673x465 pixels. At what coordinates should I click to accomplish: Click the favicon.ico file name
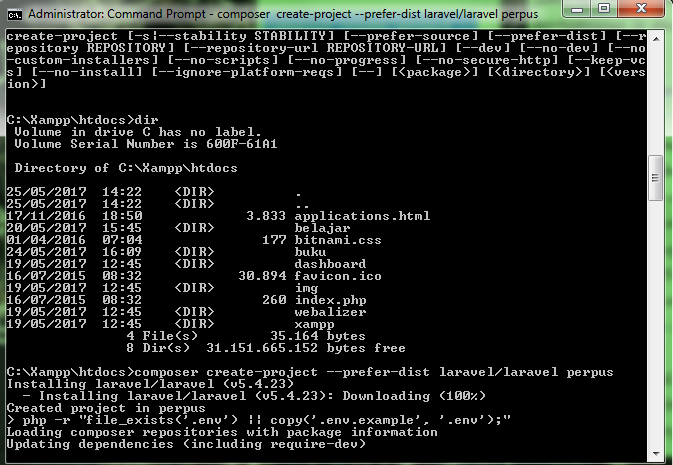(338, 276)
